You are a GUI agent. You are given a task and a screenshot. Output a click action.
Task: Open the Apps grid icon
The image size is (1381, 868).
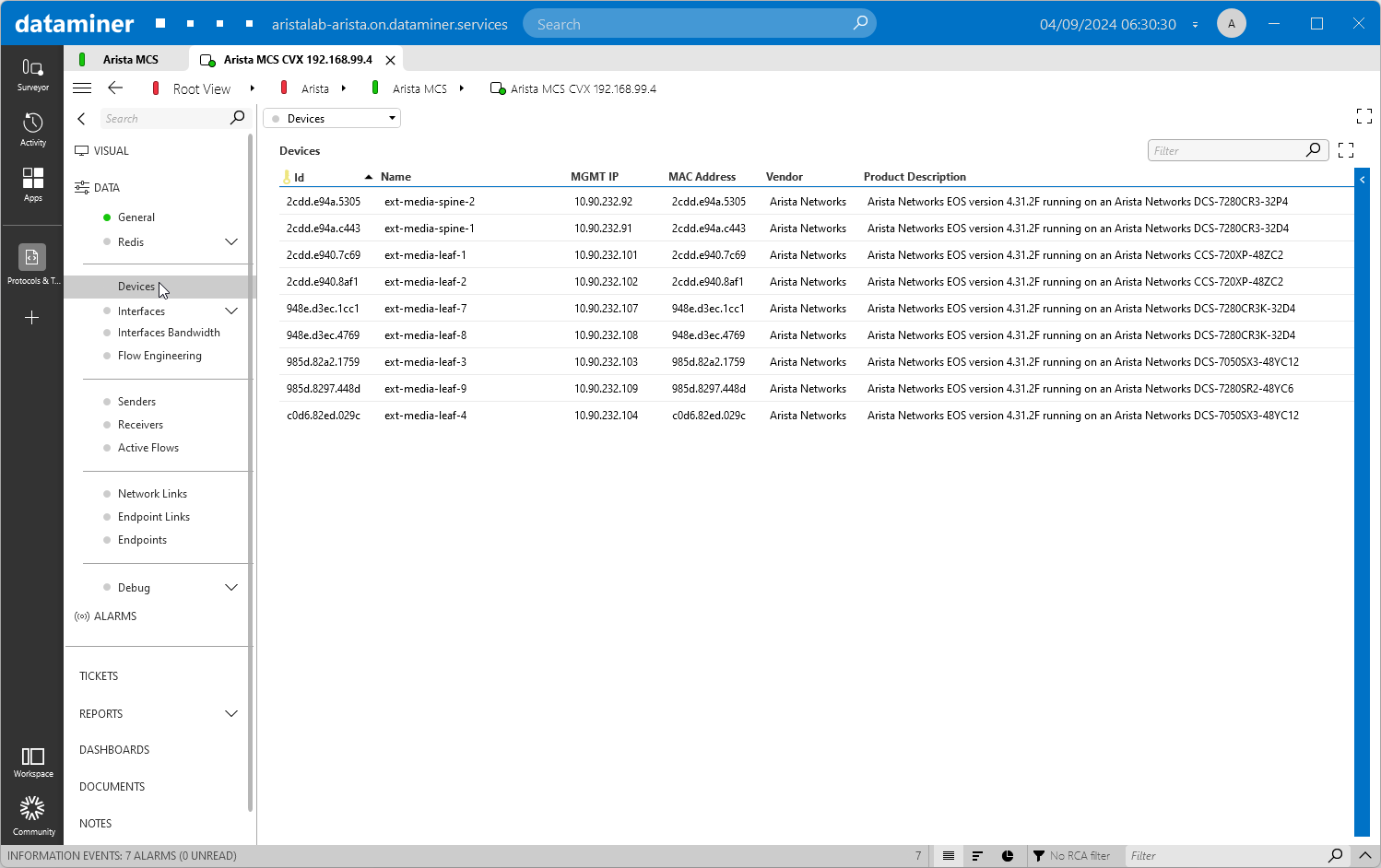[32, 184]
